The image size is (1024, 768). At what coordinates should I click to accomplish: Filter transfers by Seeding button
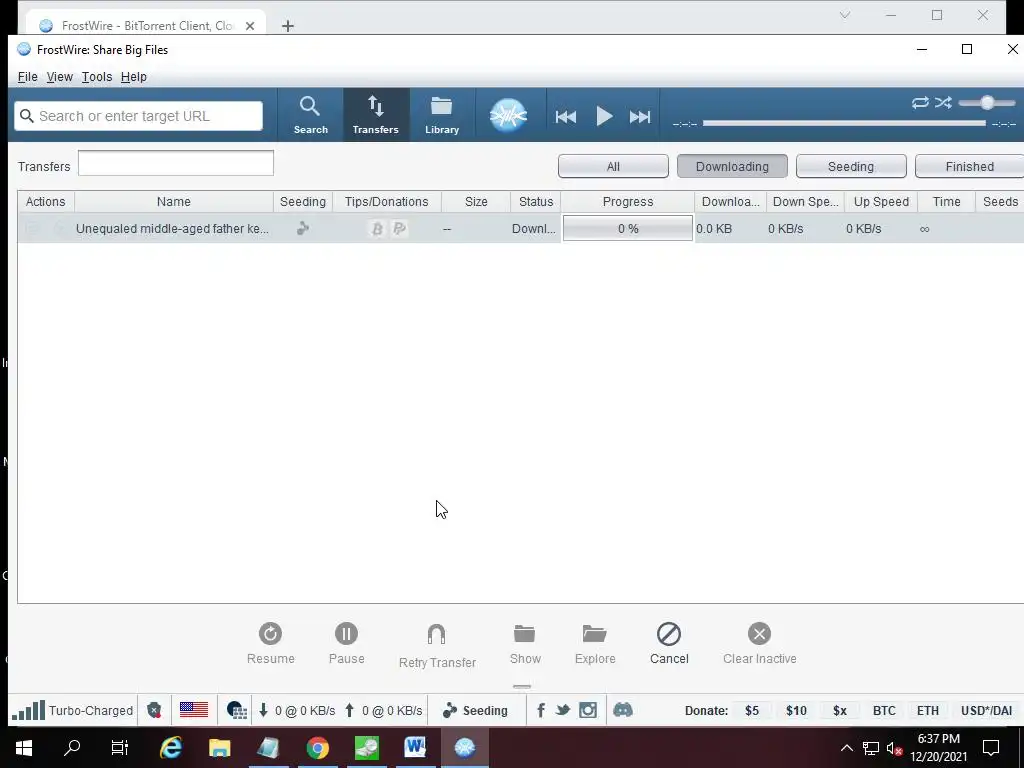[x=851, y=167]
